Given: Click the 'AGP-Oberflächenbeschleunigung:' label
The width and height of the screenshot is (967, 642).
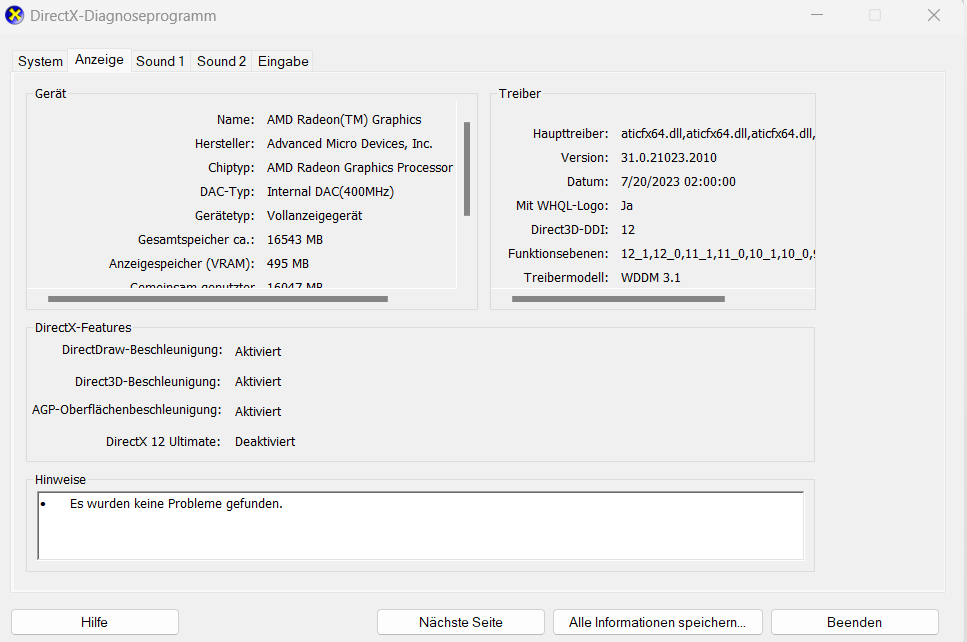Looking at the screenshot, I should [127, 409].
